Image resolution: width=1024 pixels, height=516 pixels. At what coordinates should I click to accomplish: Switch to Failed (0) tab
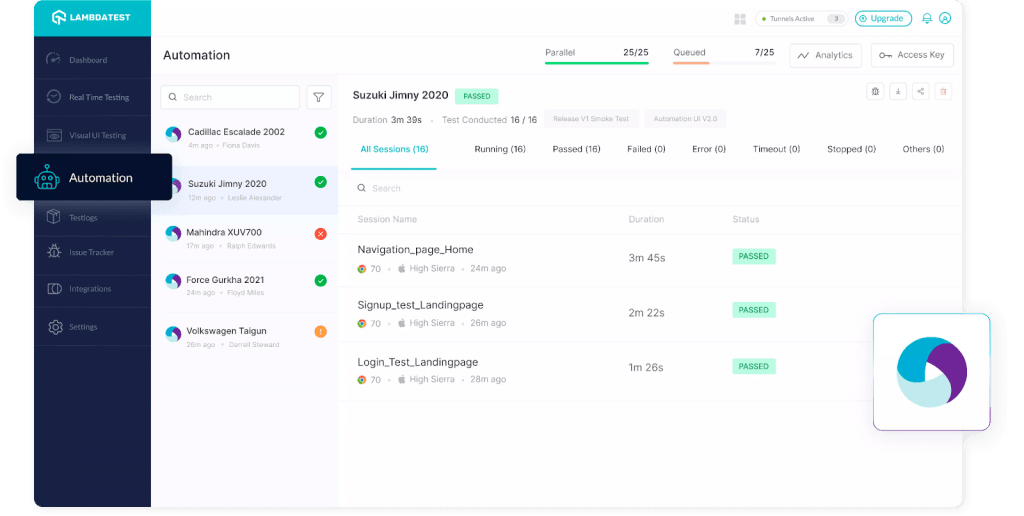pos(646,150)
